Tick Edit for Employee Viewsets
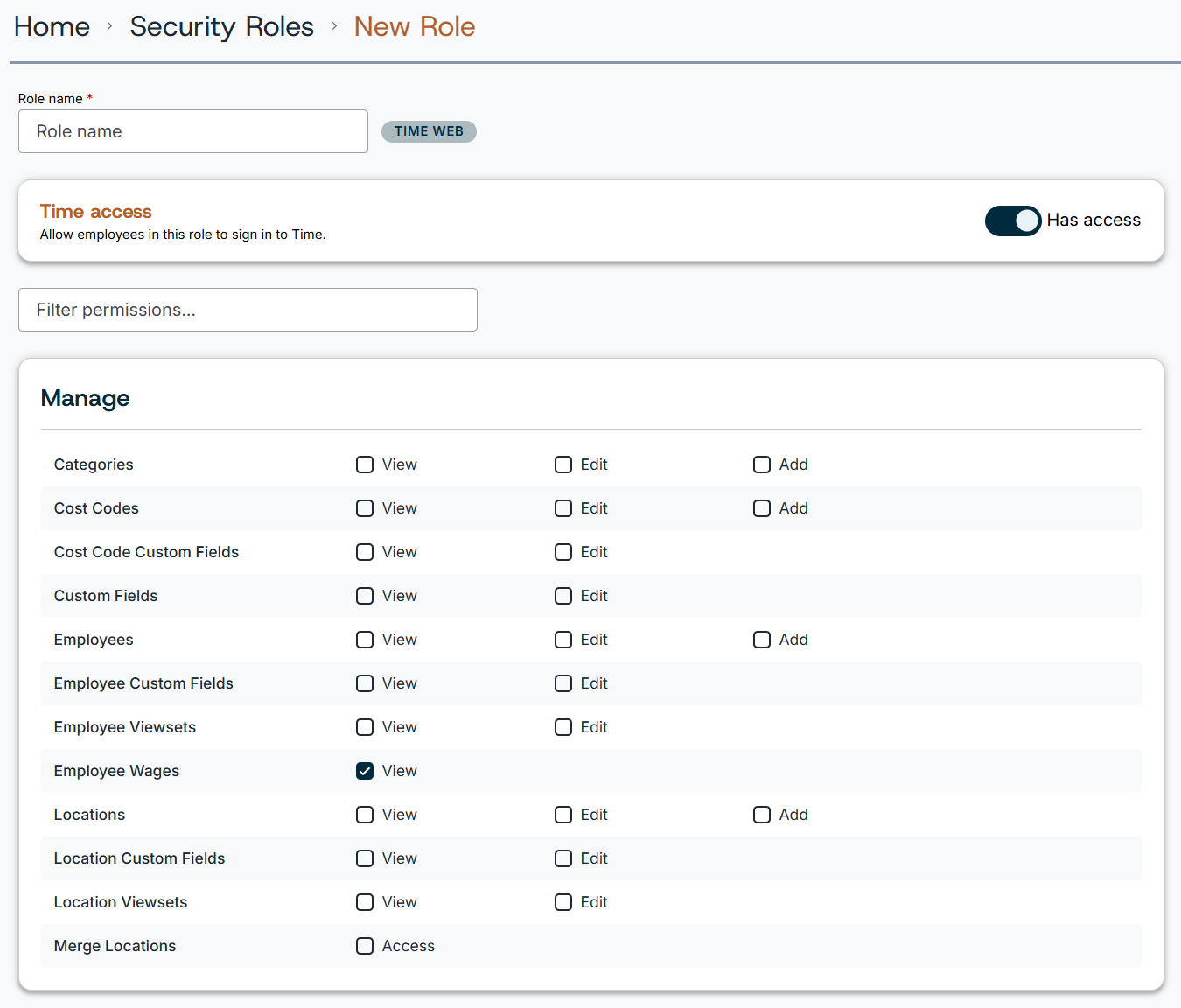 (x=563, y=727)
